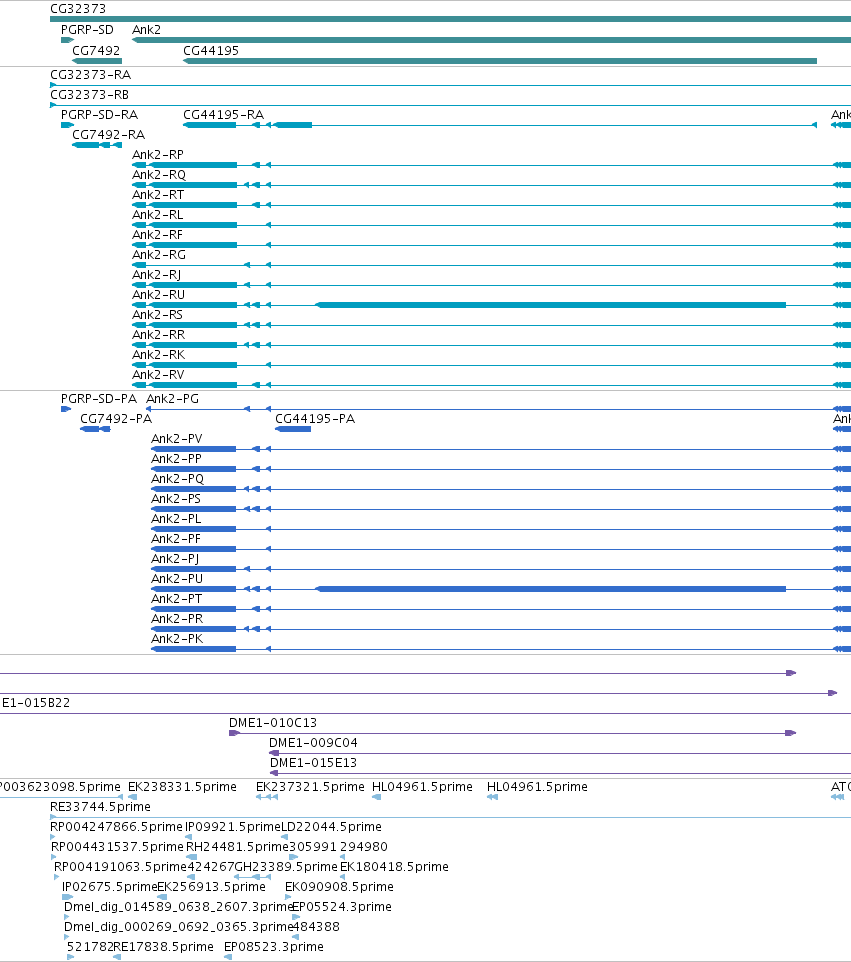
Task: Click EST RP004431537.5prime
Action: pos(117,847)
